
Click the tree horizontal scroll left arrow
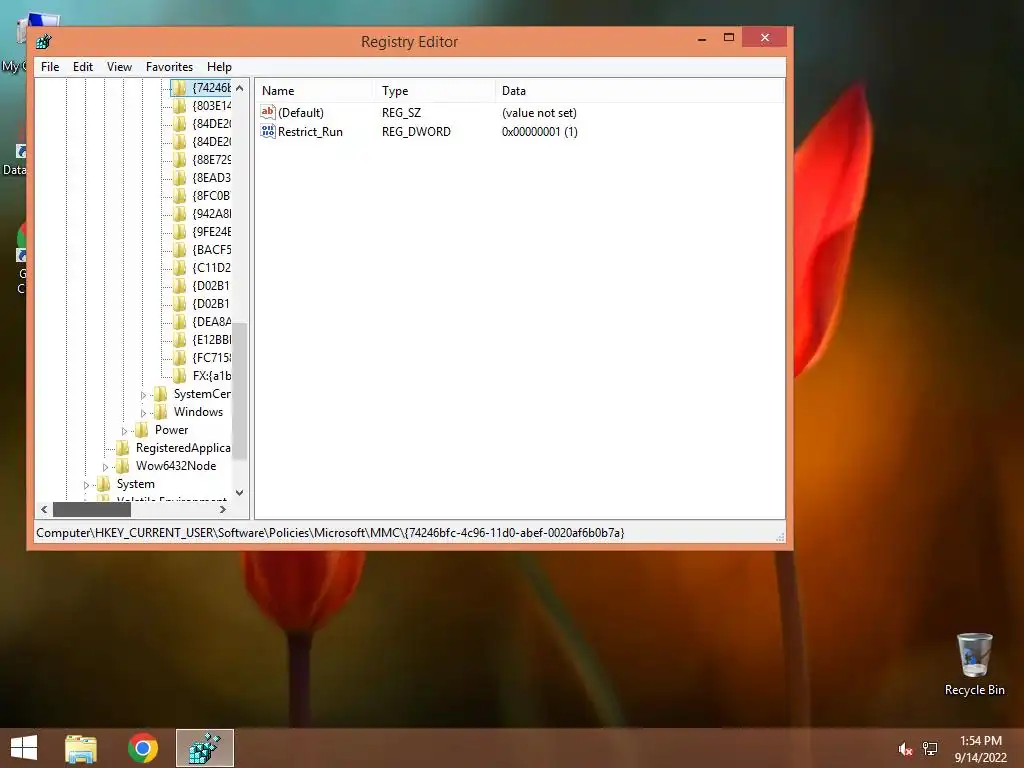click(x=44, y=509)
